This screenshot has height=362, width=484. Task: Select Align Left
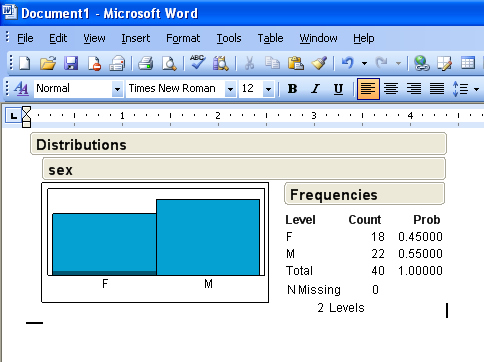click(368, 89)
